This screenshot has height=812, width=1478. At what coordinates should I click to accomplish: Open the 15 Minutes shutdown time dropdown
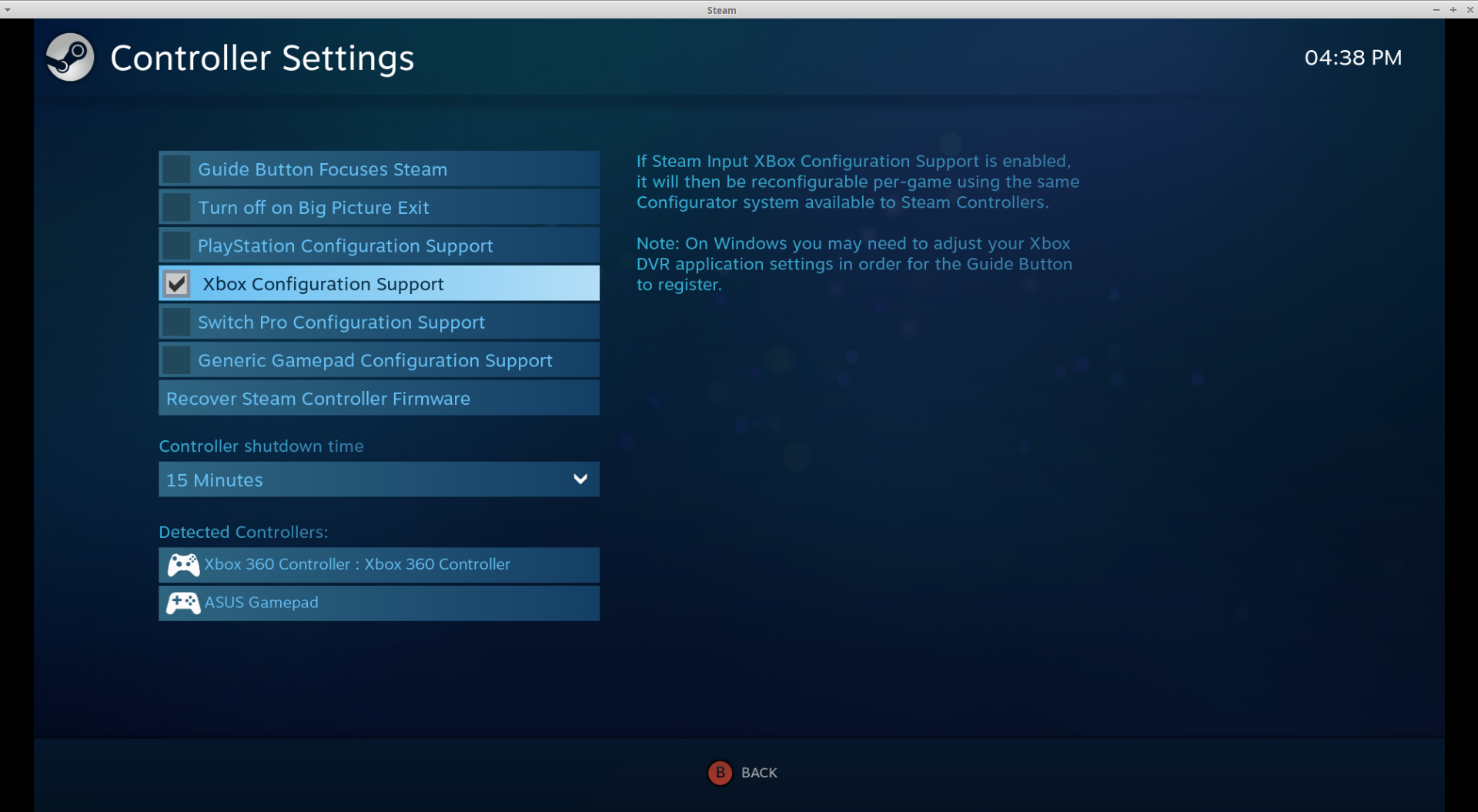[x=379, y=480]
